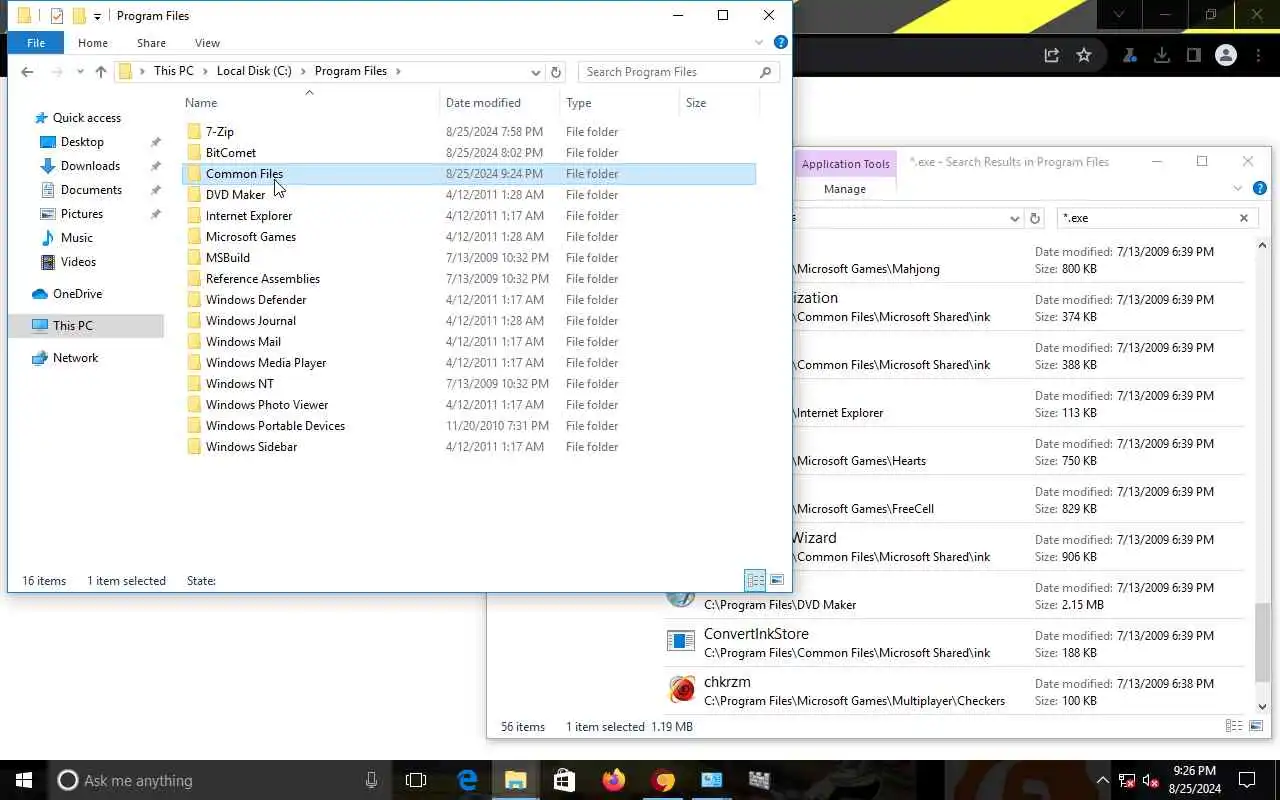Open Explorer help in Program Files window
Viewport: 1280px width, 800px height.
click(781, 42)
